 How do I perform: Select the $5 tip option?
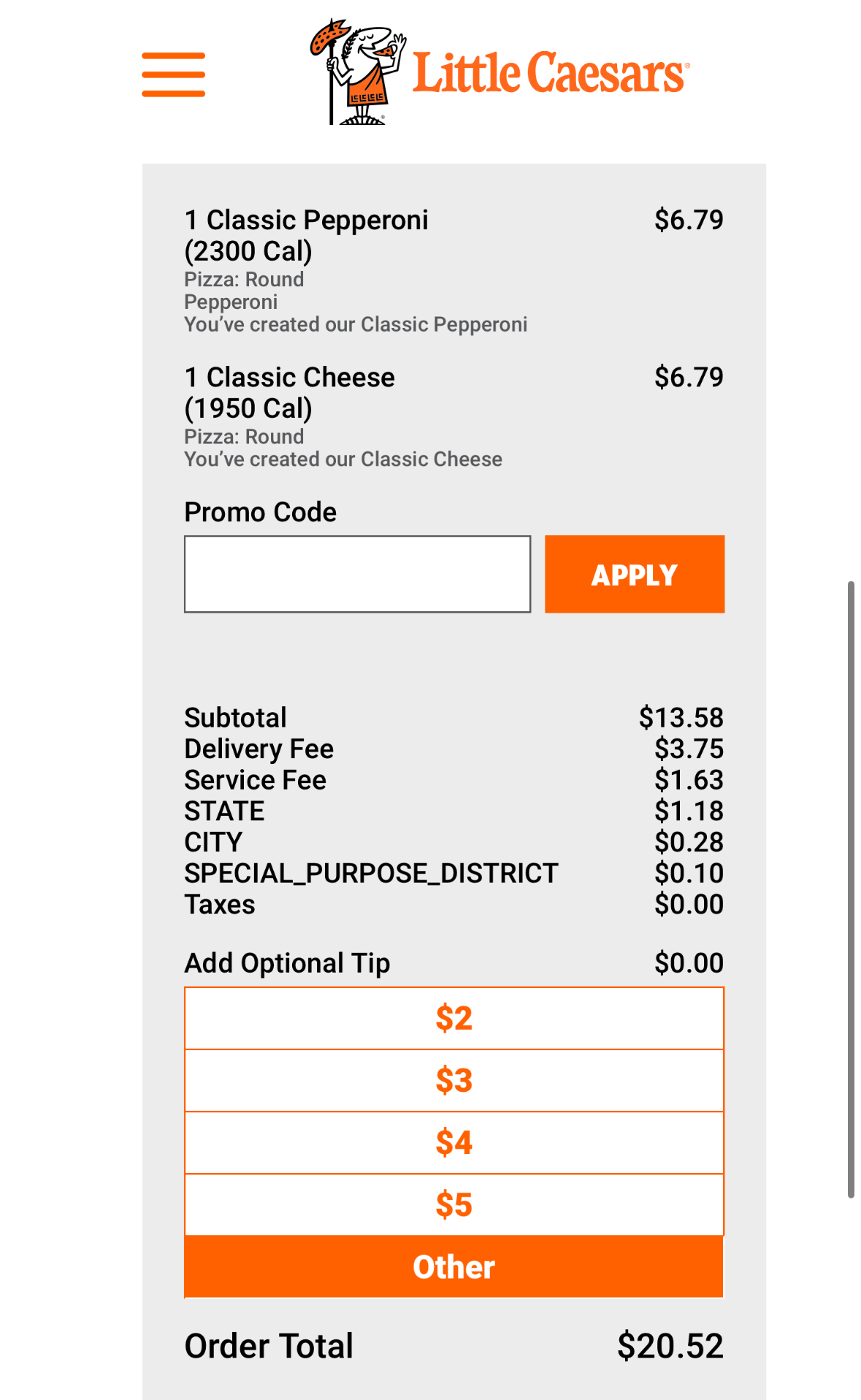(x=454, y=1204)
